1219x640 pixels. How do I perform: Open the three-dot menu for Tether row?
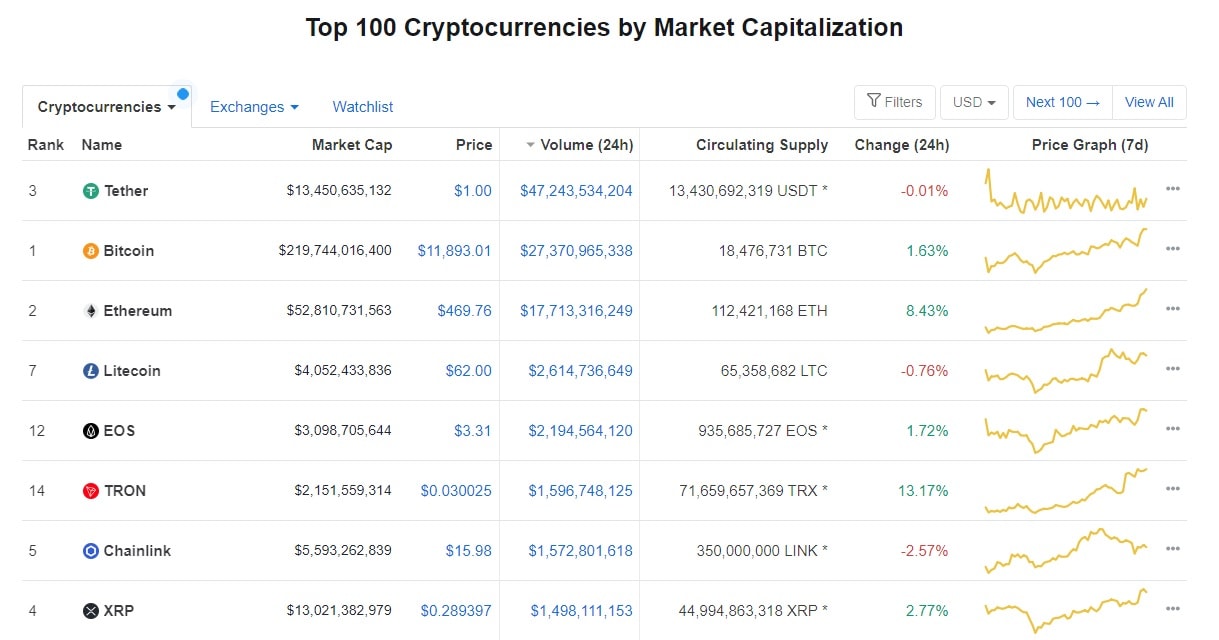(1173, 189)
